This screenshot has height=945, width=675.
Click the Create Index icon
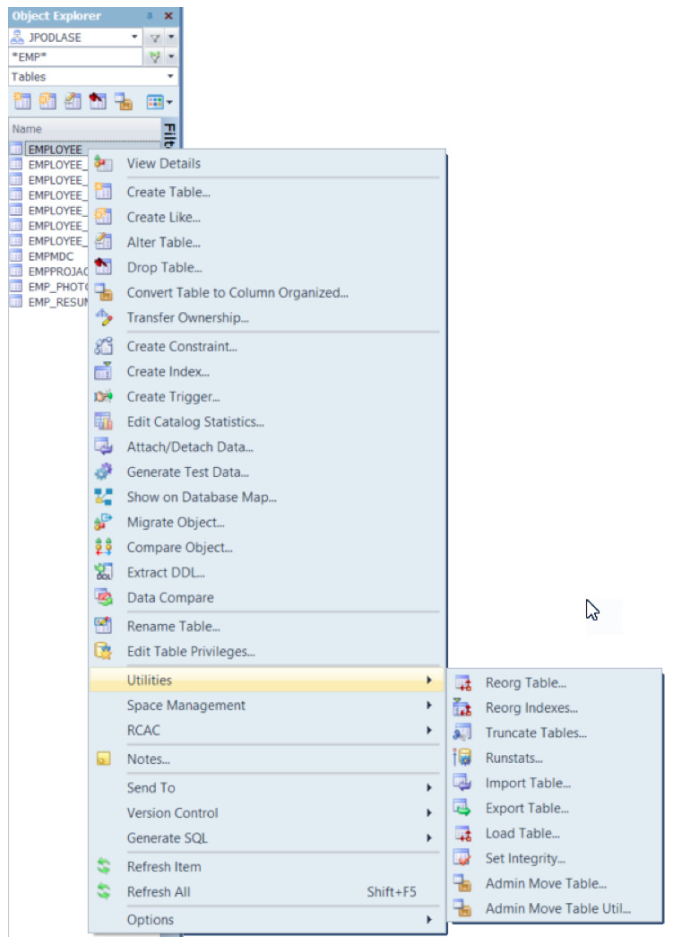[103, 371]
